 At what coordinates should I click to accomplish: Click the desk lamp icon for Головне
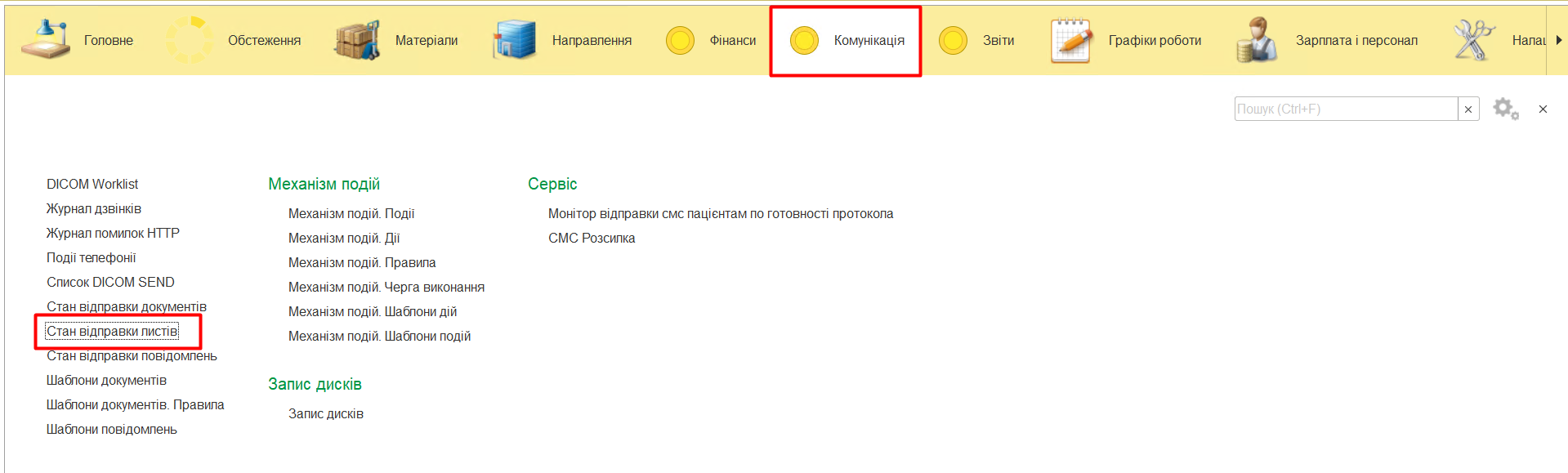pos(46,40)
